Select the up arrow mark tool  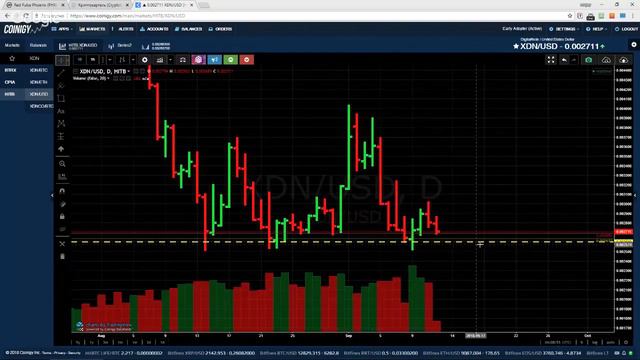click(61, 149)
